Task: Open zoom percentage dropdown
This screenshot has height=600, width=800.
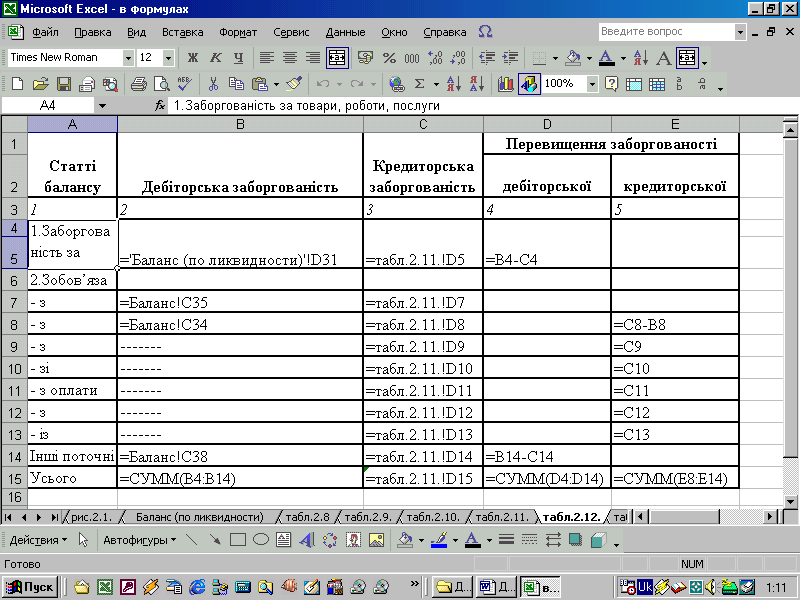Action: click(592, 84)
